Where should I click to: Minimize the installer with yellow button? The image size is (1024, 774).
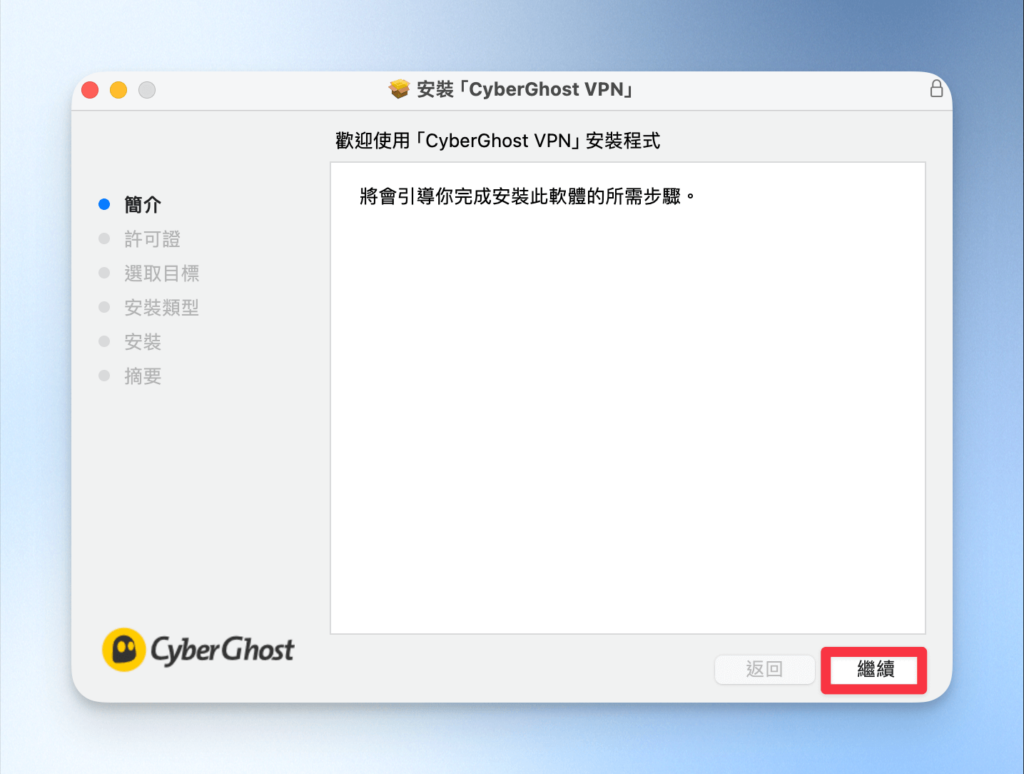pos(118,90)
